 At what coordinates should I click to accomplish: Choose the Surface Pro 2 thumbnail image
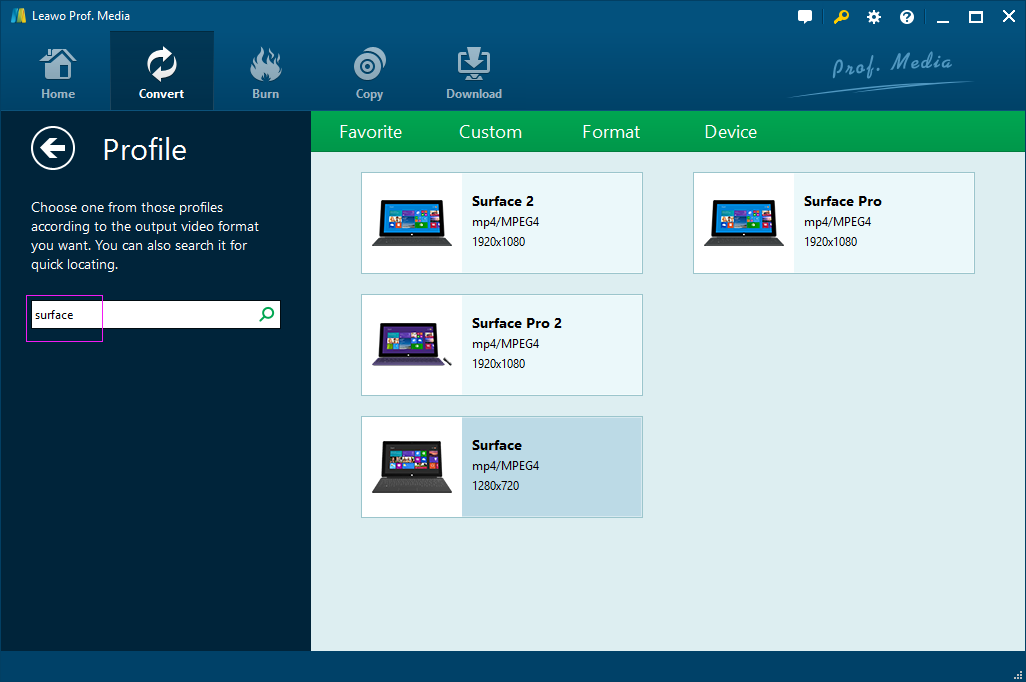pyautogui.click(x=412, y=345)
